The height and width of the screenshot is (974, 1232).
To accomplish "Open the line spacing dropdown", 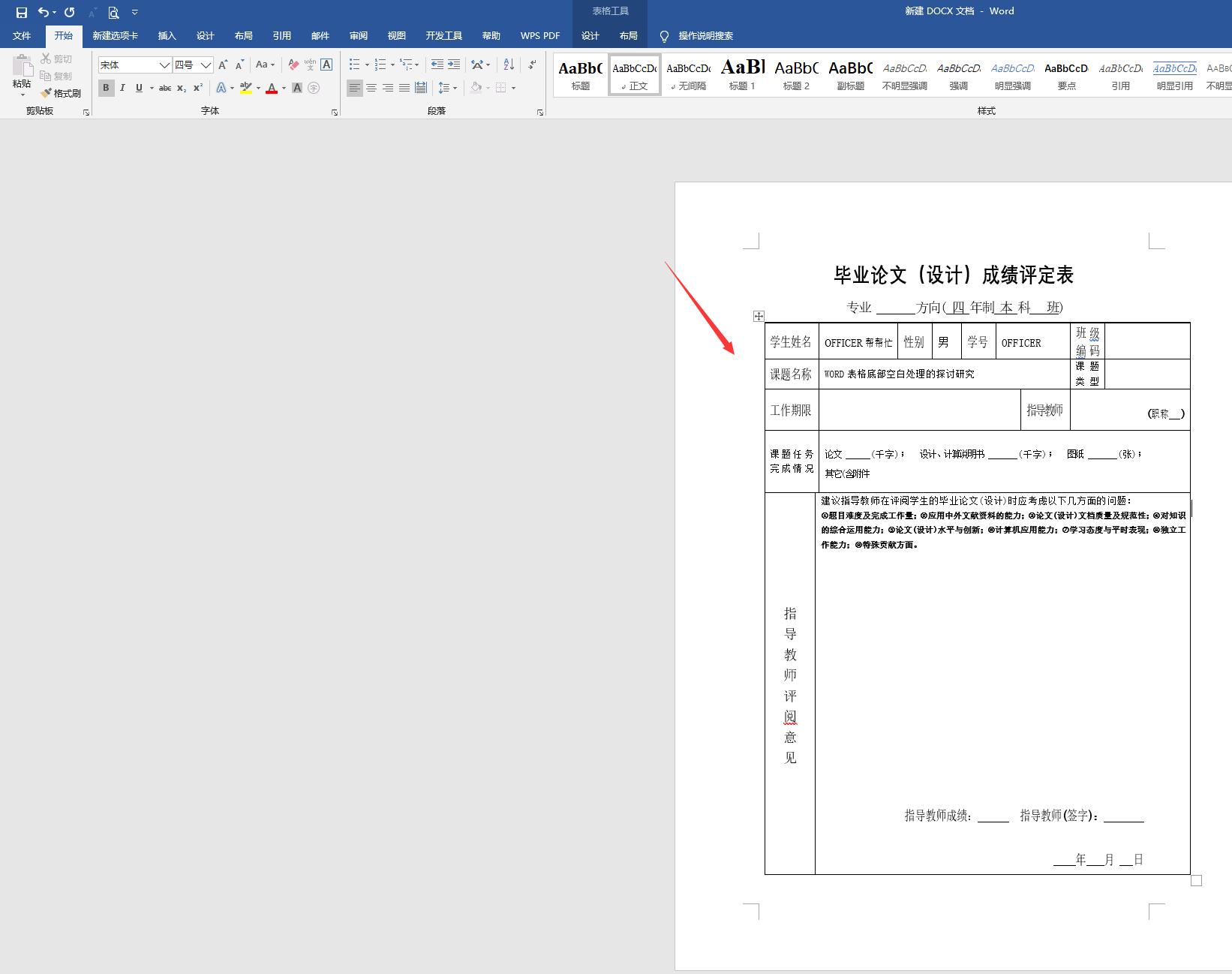I will click(x=453, y=88).
